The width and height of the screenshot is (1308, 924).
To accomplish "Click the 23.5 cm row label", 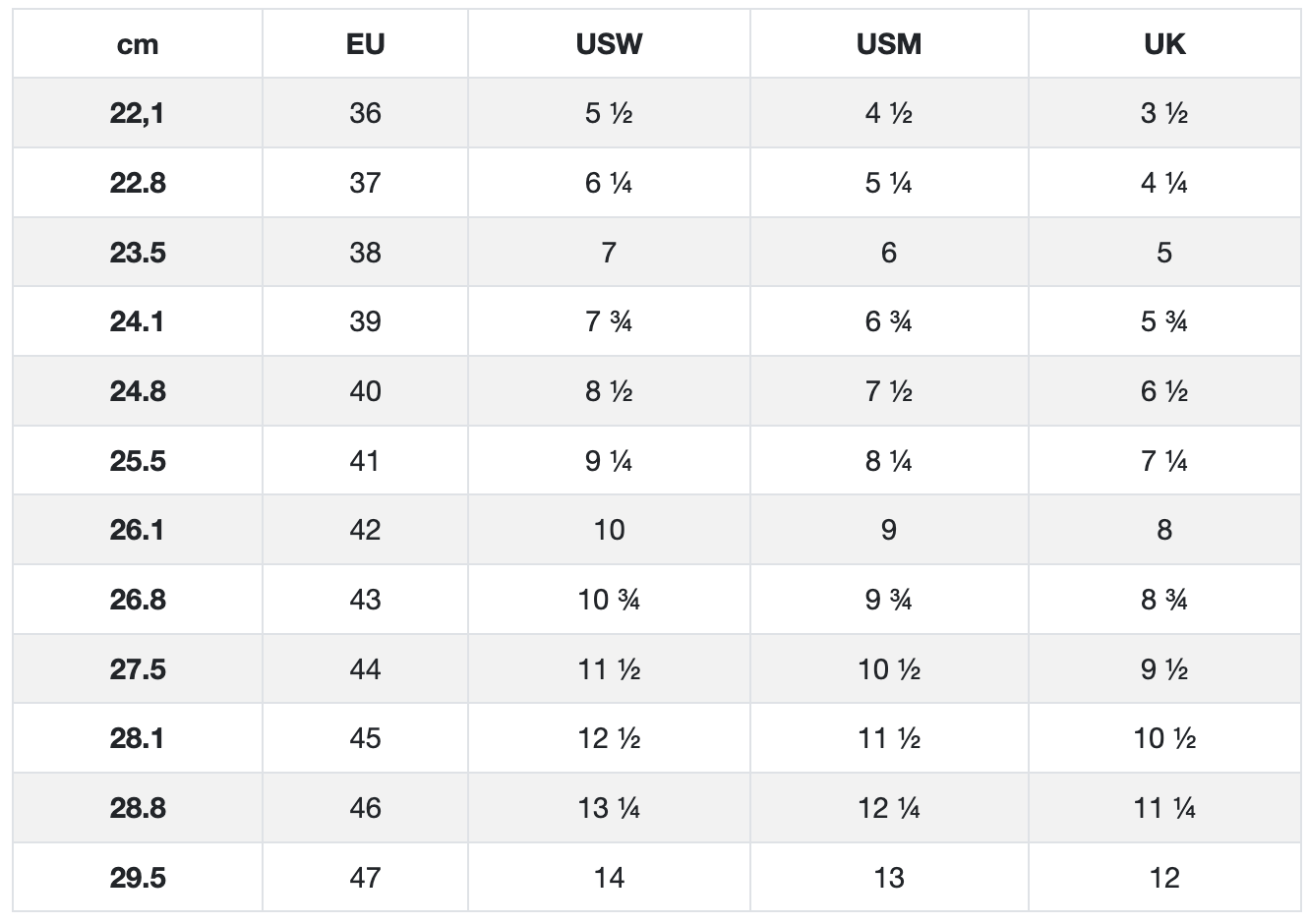I will point(138,253).
